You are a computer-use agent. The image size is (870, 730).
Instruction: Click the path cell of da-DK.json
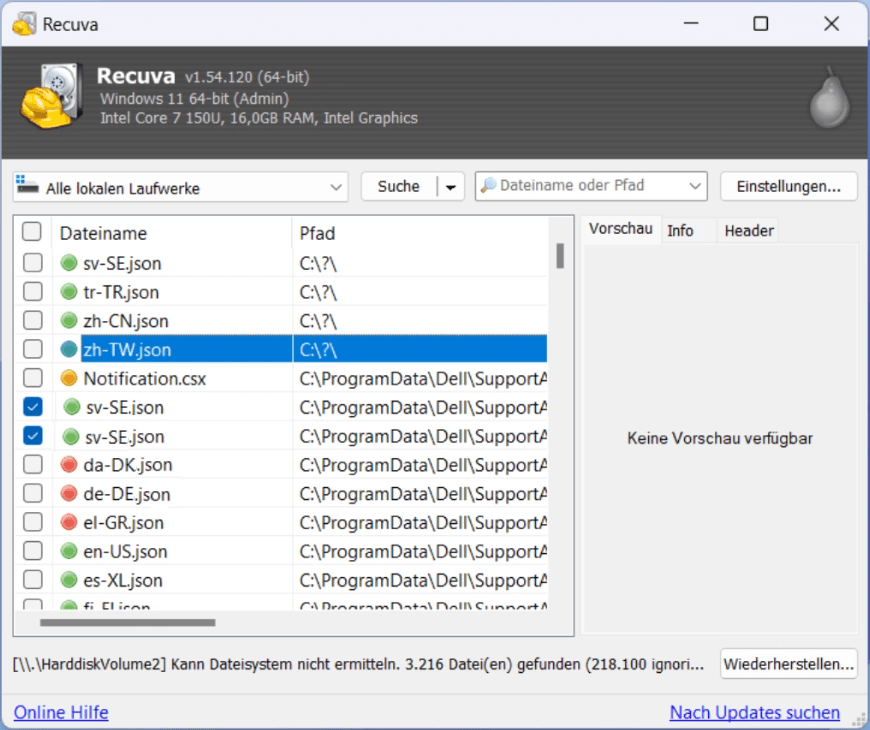pos(420,465)
